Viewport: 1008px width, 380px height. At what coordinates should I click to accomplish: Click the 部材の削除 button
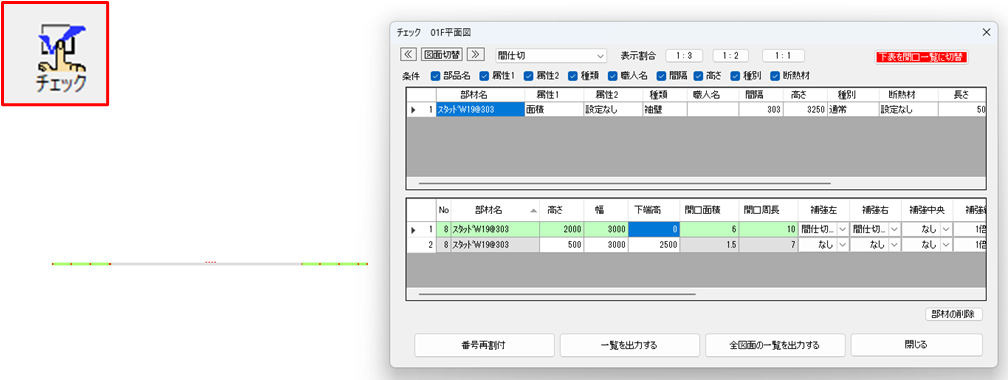click(x=953, y=314)
